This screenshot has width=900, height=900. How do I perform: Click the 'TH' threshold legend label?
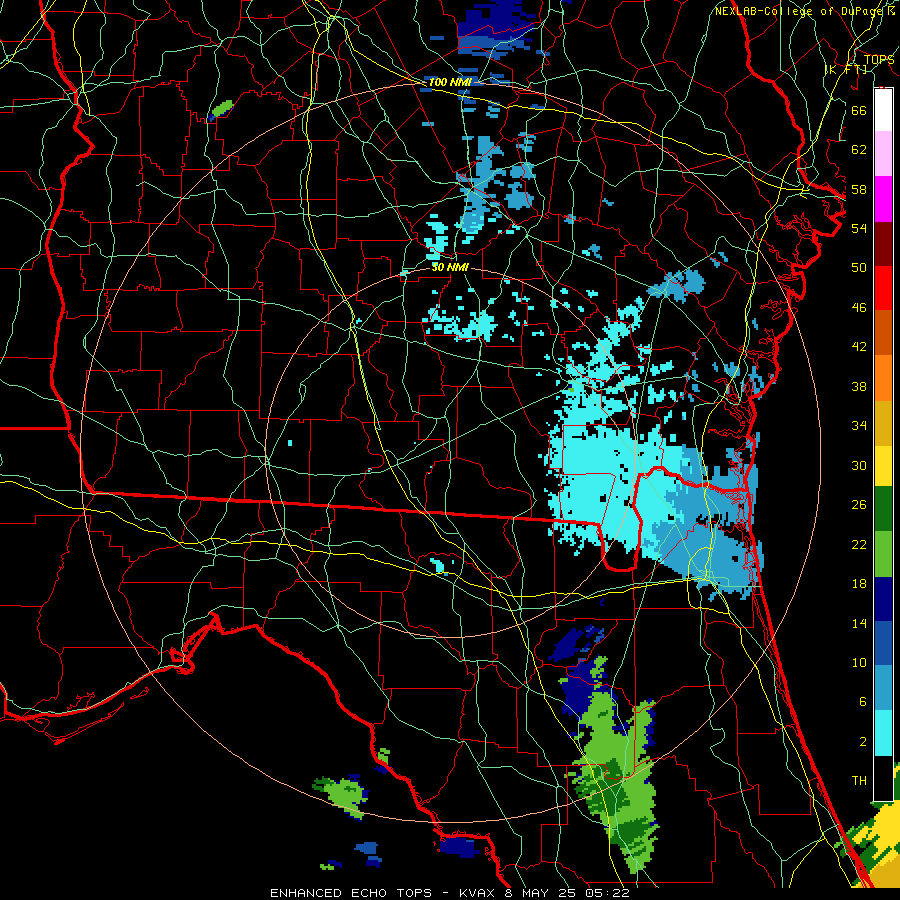[859, 781]
